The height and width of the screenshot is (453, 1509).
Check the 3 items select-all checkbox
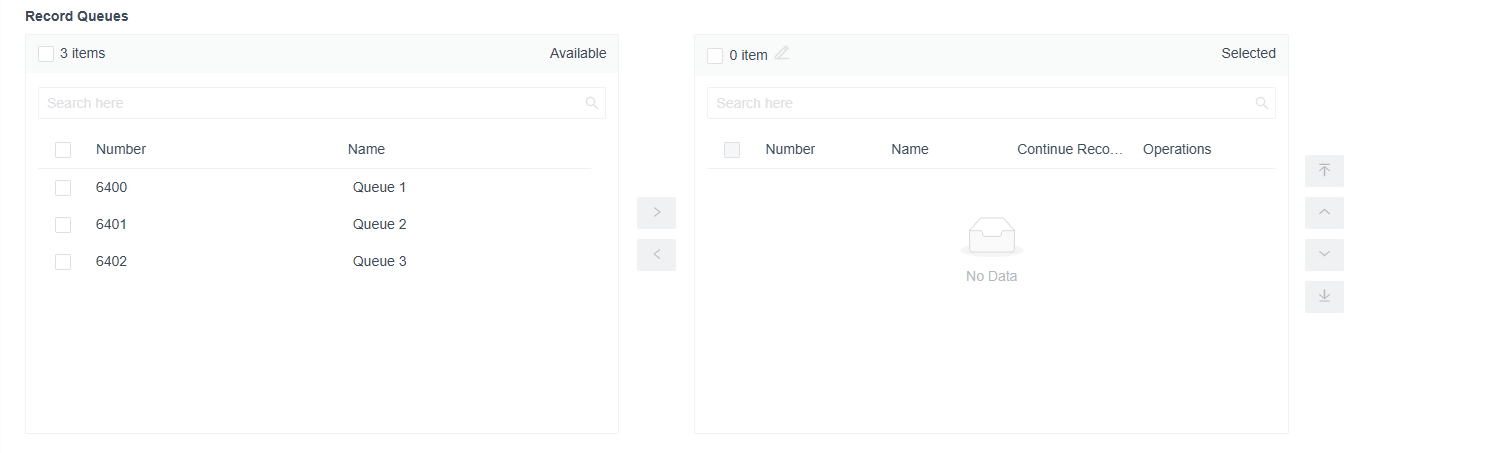46,54
